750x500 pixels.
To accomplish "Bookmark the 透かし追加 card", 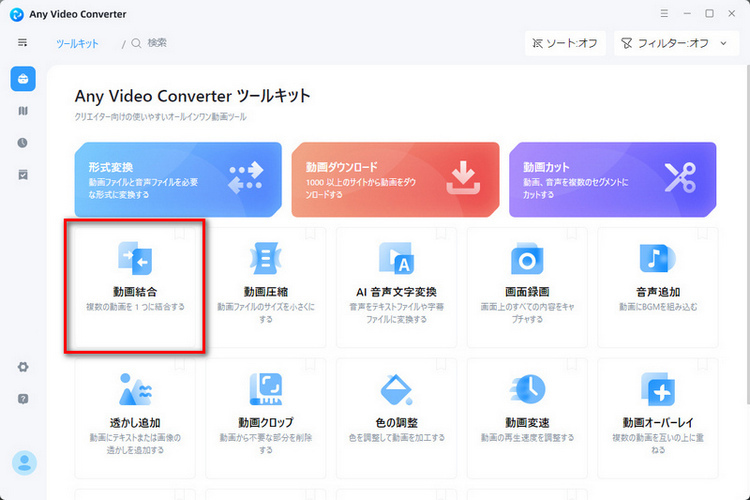I will pos(179,365).
